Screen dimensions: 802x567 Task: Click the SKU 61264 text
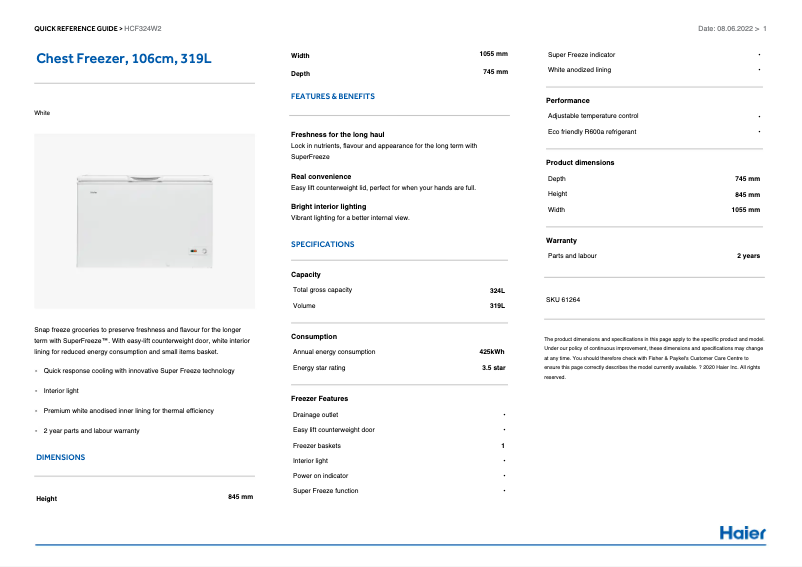(563, 299)
